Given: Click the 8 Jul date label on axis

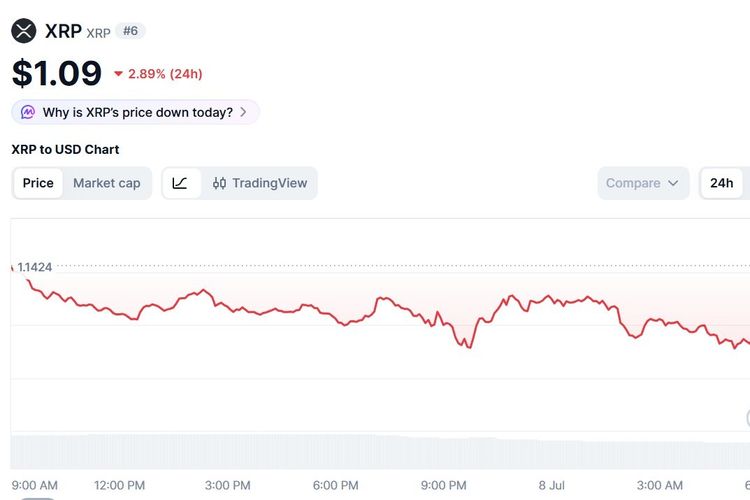Looking at the screenshot, I should [x=551, y=485].
